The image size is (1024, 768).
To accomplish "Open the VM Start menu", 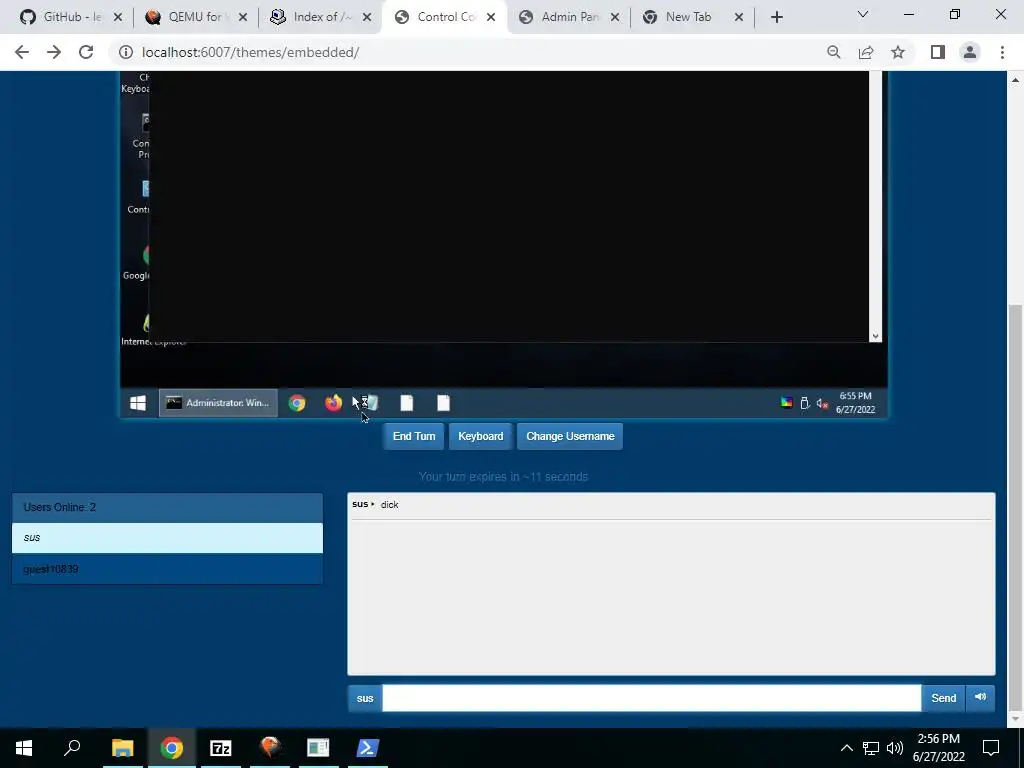I will (x=138, y=403).
